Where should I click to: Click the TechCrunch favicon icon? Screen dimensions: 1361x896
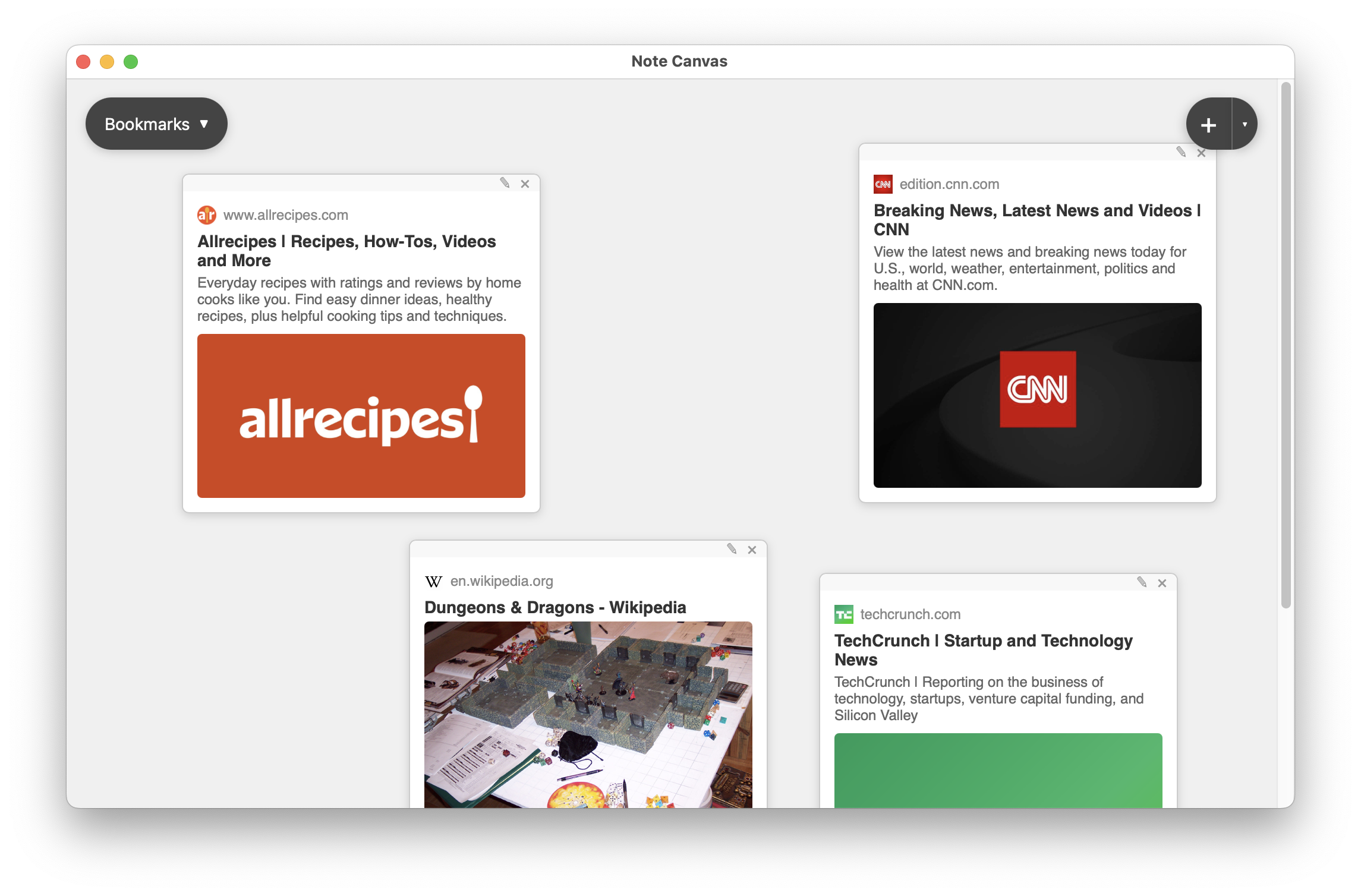pyautogui.click(x=844, y=614)
